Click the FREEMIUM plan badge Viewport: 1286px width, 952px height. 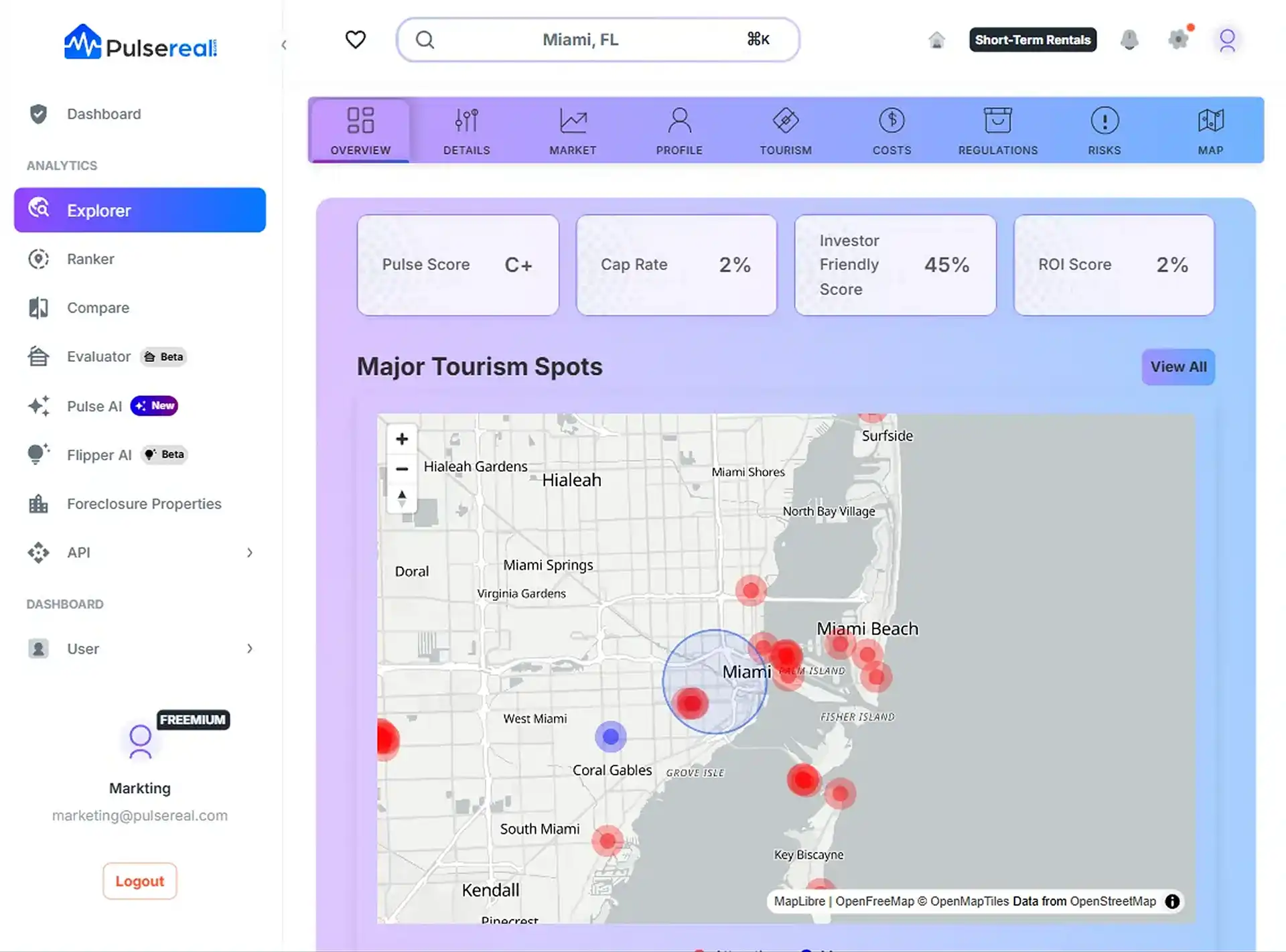193,720
